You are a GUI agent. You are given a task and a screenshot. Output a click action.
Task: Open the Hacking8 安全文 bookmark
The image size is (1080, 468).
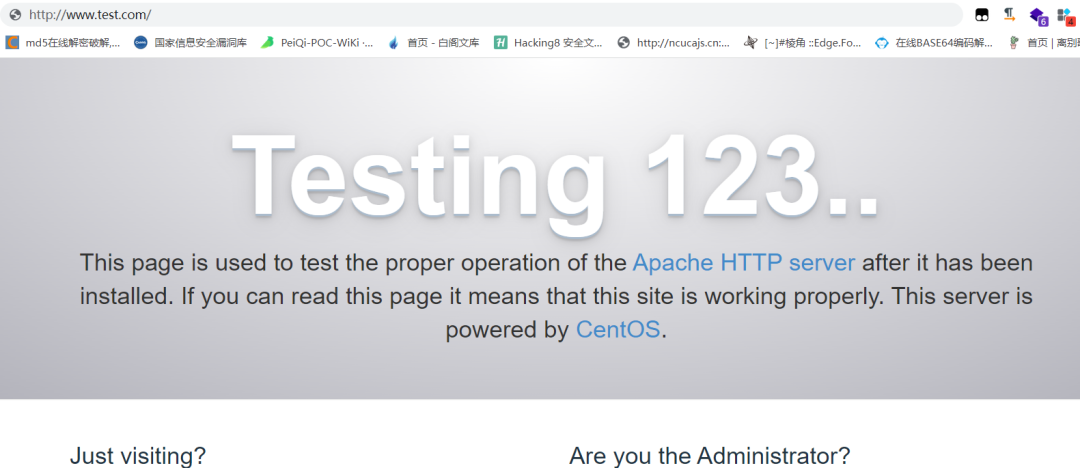(548, 43)
